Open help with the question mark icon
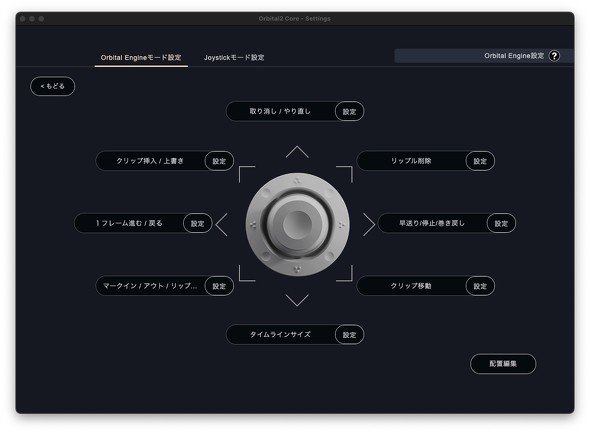 click(x=554, y=56)
